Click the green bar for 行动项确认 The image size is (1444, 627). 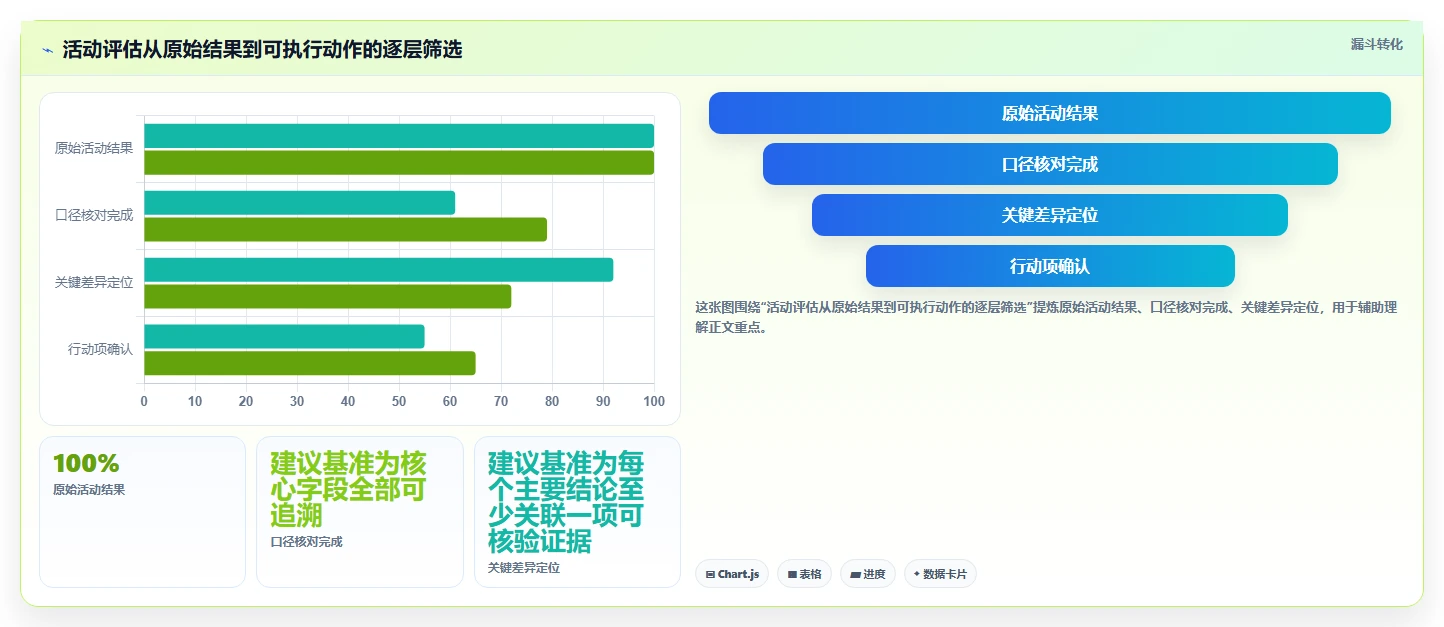[x=309, y=364]
